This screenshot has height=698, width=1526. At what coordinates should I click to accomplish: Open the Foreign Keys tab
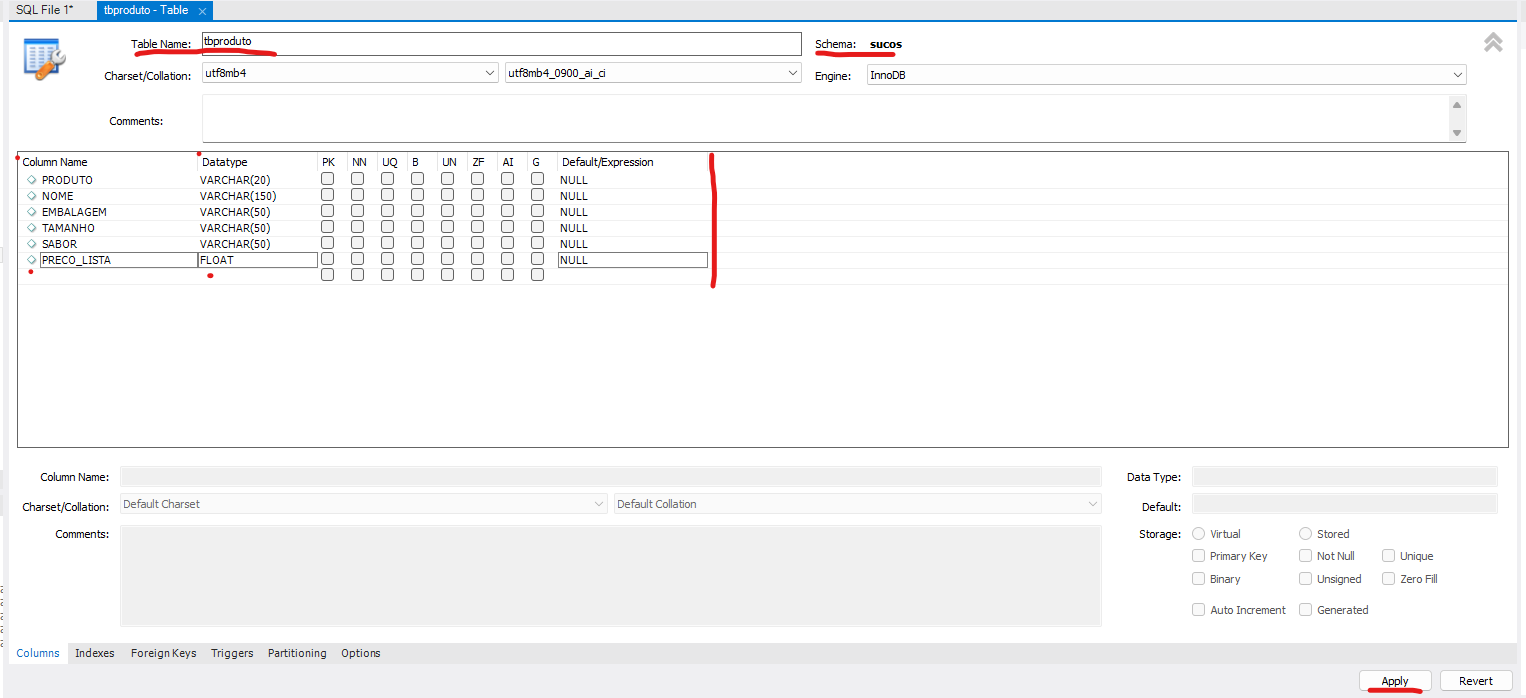(163, 653)
